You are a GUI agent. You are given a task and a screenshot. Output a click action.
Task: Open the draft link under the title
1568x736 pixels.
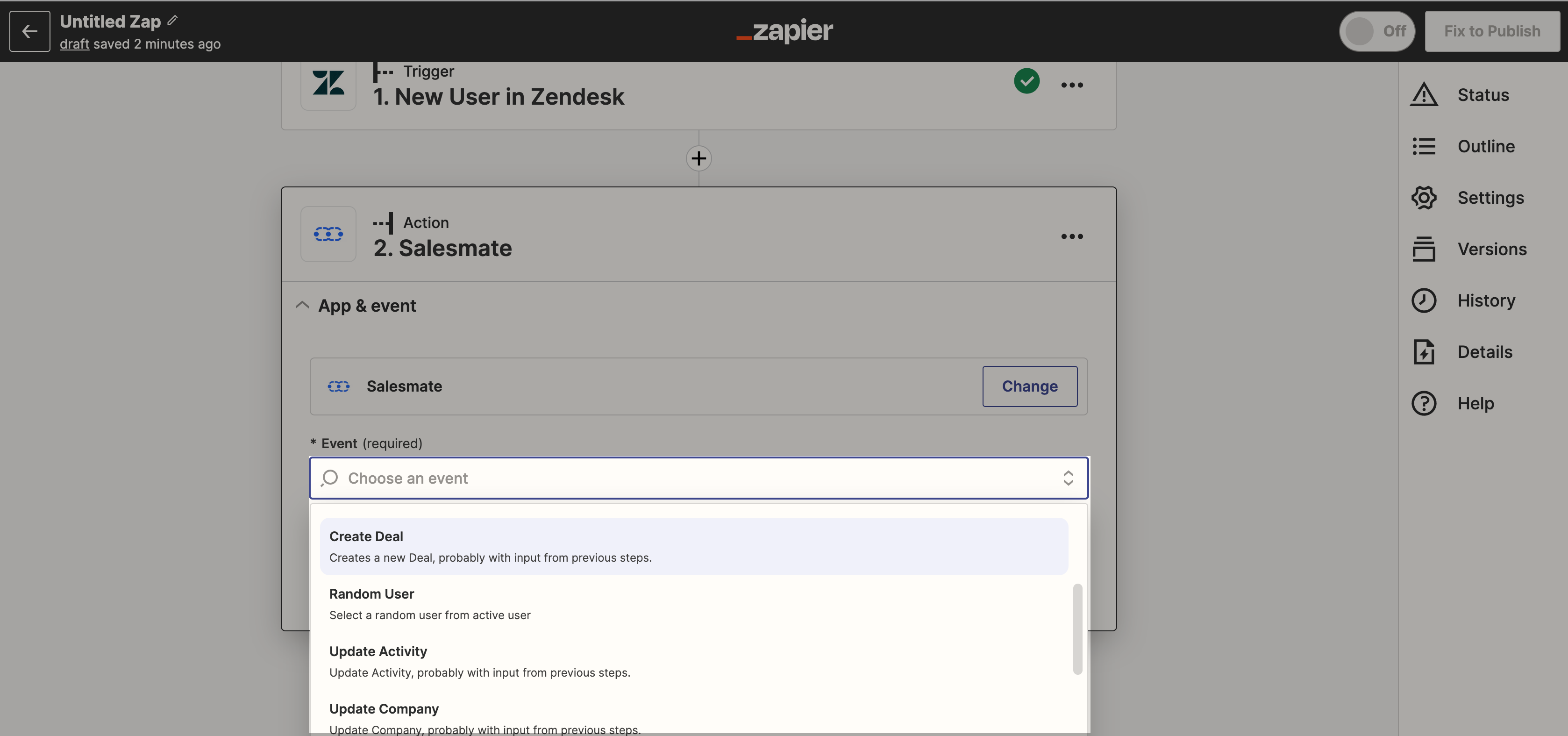point(74,44)
